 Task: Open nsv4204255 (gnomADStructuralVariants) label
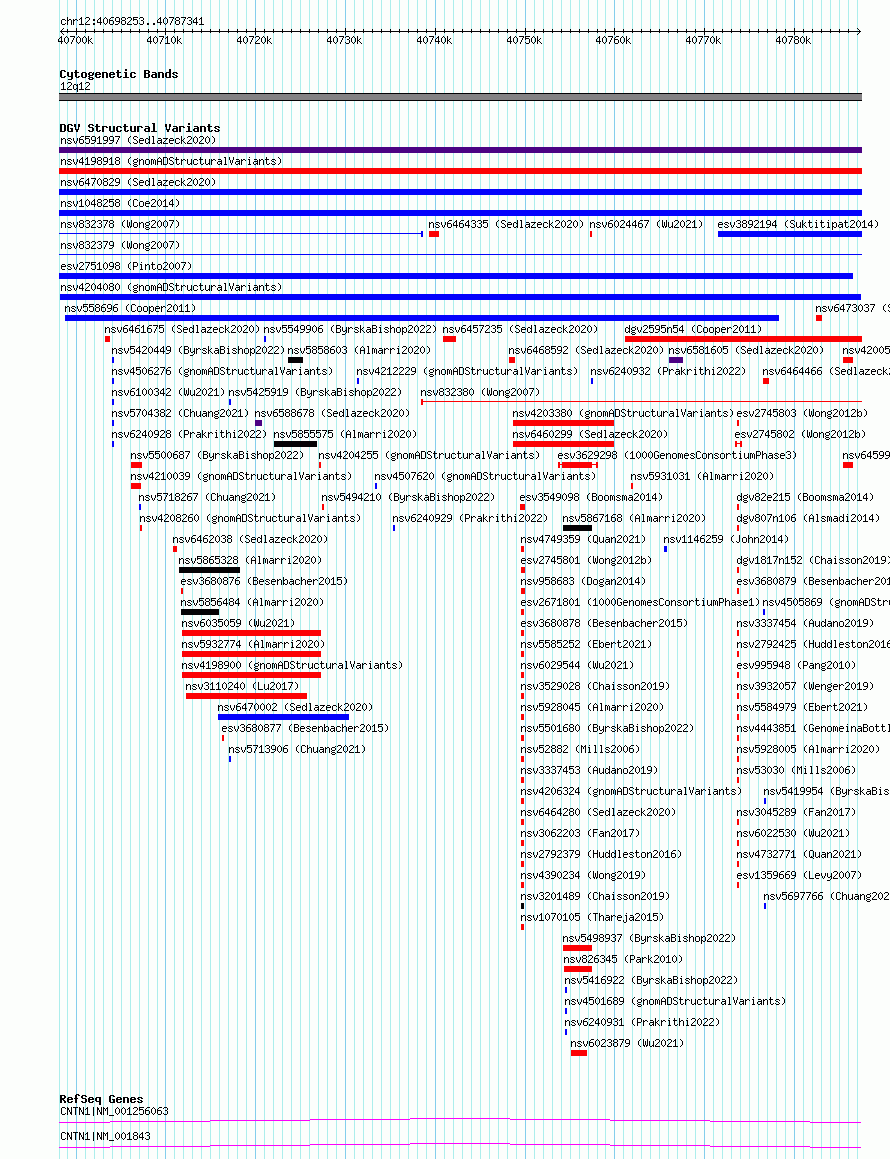point(429,455)
